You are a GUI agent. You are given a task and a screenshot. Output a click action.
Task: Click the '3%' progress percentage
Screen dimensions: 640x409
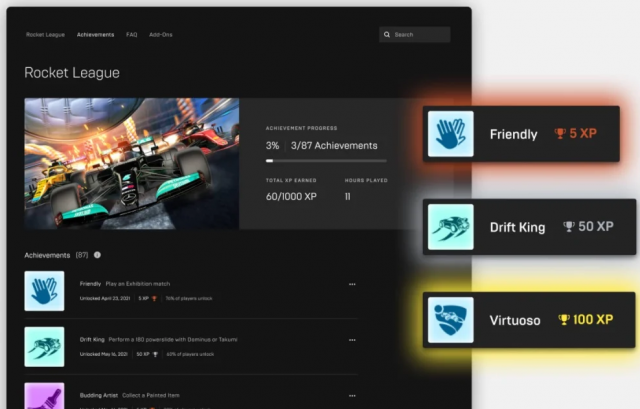tap(272, 146)
